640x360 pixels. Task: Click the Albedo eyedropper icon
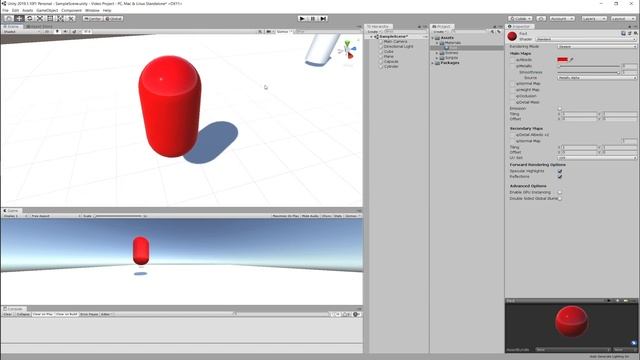point(572,60)
